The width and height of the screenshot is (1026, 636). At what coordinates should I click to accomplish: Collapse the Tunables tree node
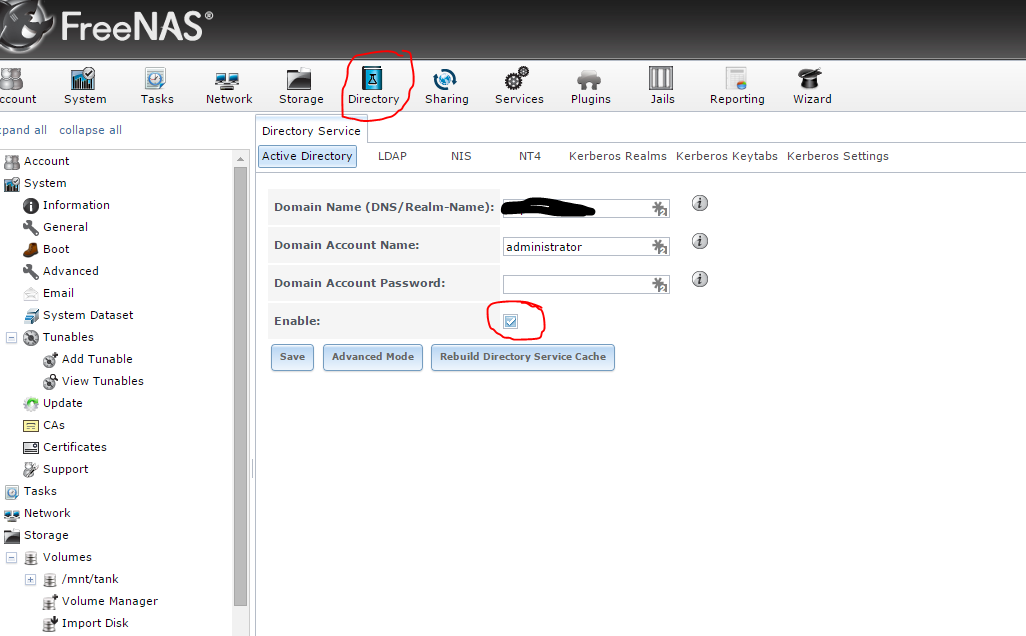tap(12, 338)
